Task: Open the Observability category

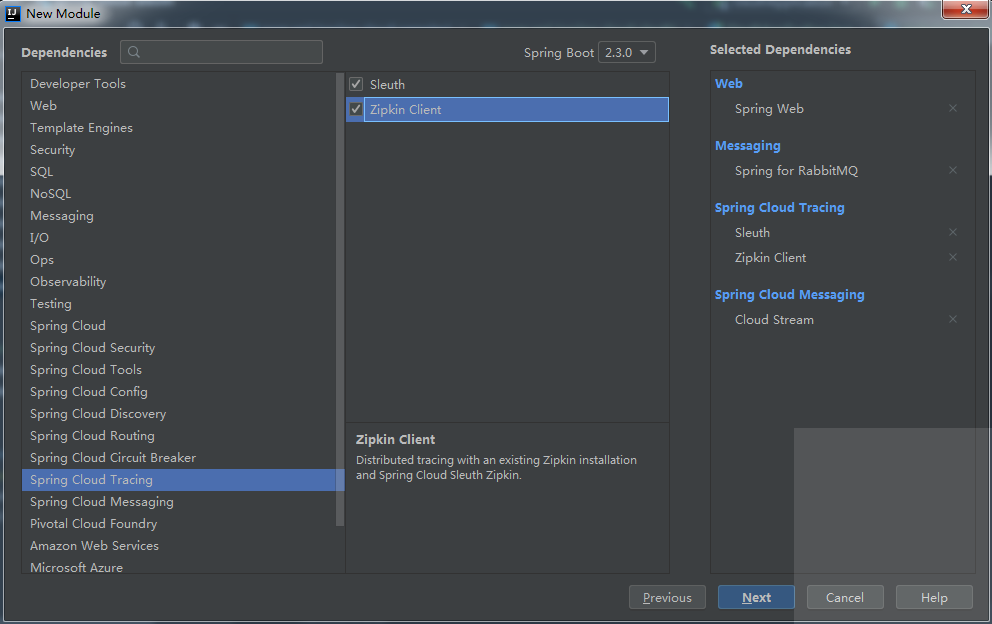Action: click(x=68, y=282)
